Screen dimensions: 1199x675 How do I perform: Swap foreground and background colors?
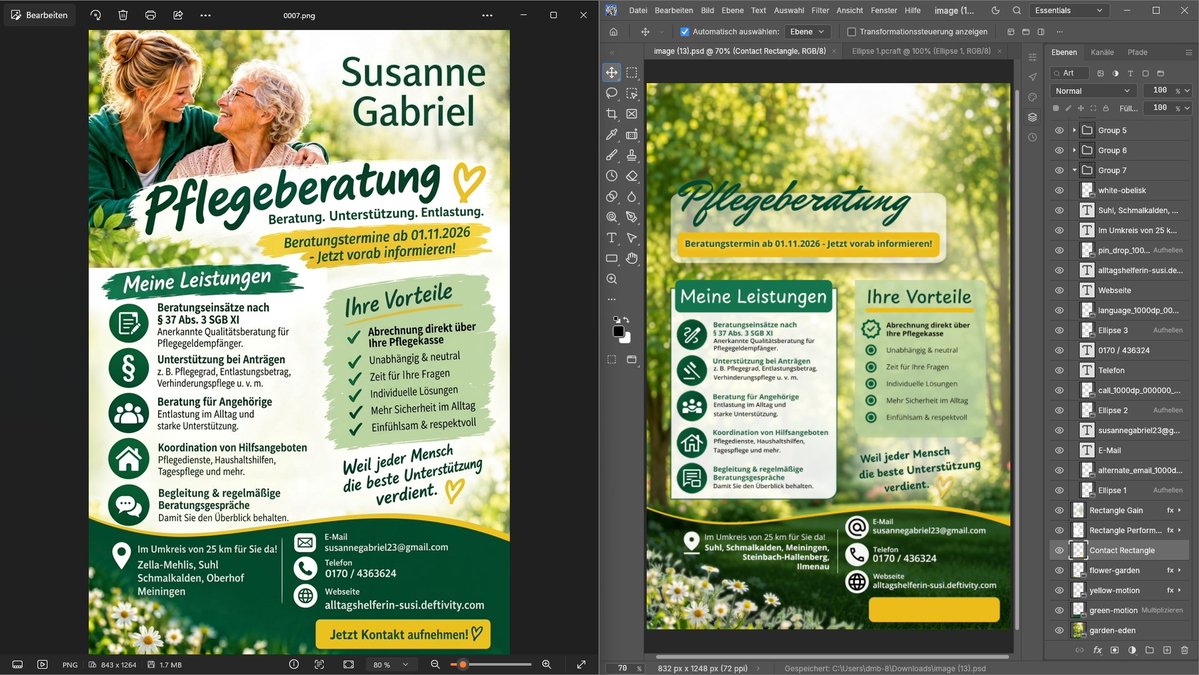click(x=626, y=320)
